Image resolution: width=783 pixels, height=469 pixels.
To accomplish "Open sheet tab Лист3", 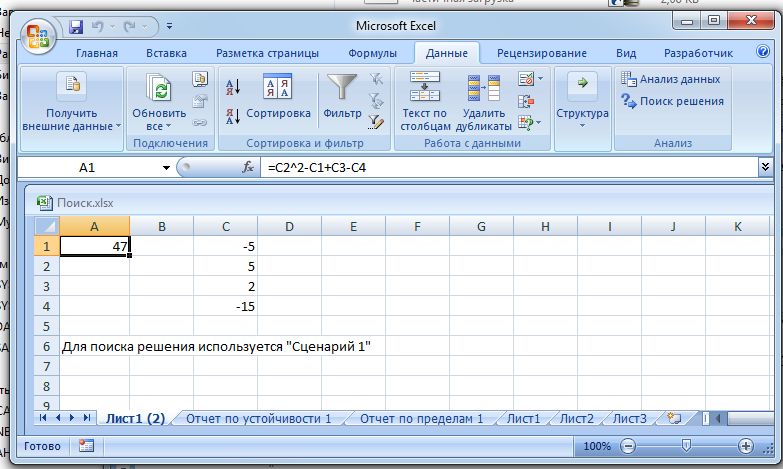I will (x=630, y=419).
